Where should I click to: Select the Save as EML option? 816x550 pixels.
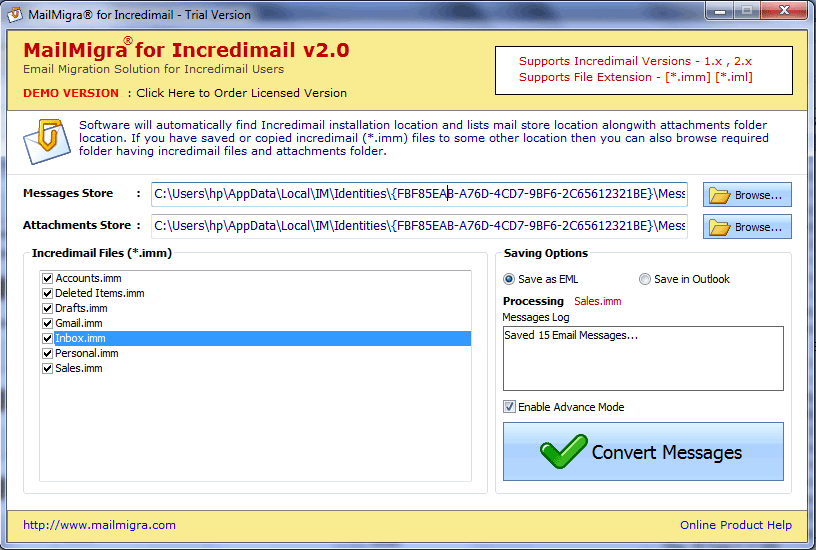tap(510, 279)
